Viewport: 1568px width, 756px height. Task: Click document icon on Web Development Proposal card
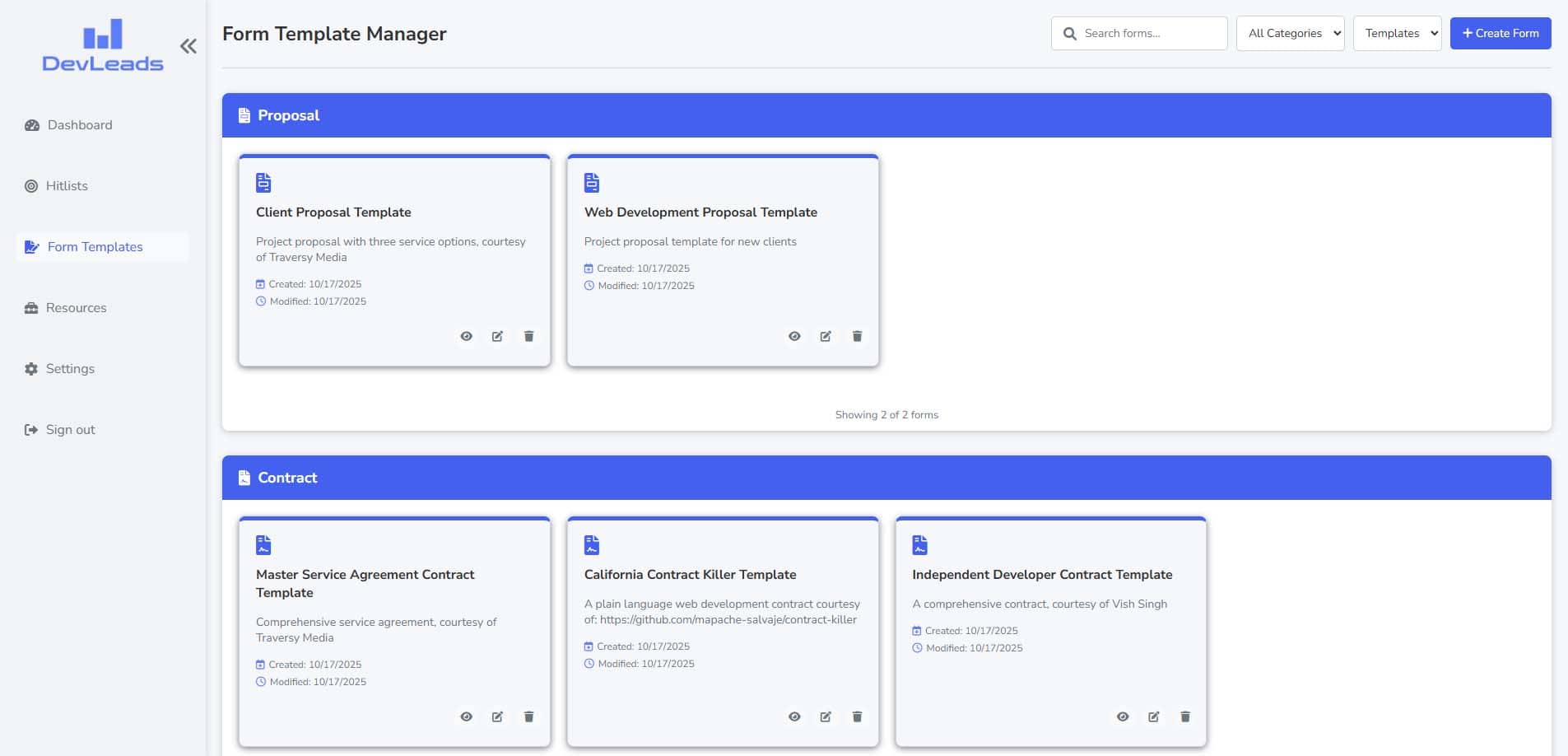click(592, 182)
